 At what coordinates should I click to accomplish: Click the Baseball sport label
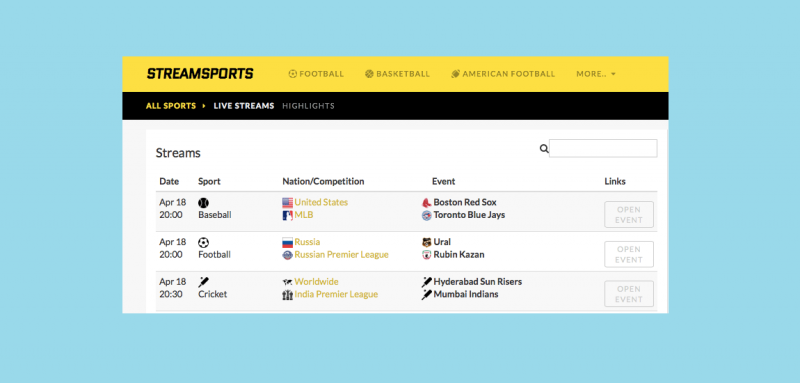215,215
